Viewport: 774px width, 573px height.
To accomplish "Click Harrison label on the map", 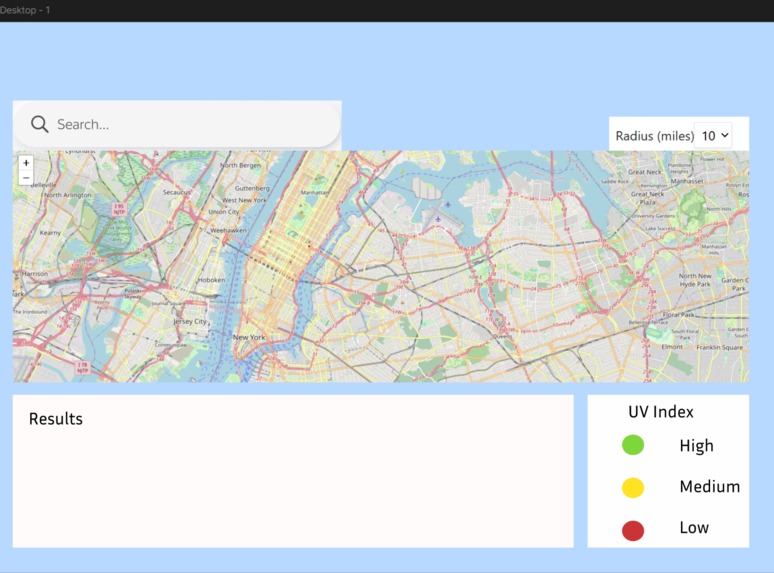I will [35, 273].
